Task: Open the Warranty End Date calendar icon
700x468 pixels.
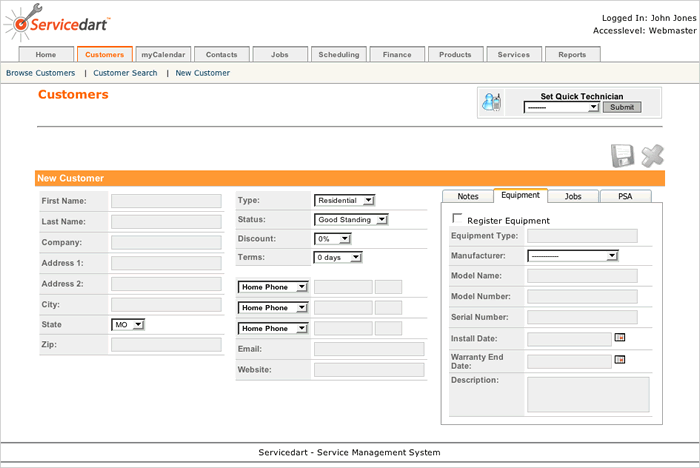Action: pos(620,359)
